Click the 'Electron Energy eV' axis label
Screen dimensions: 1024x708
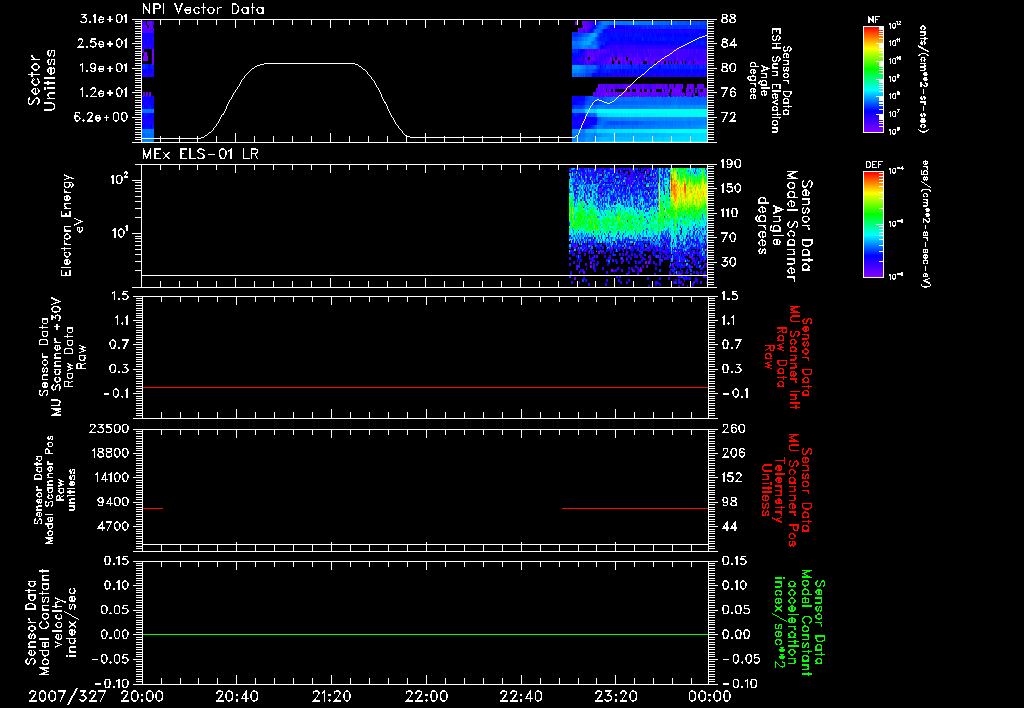[x=73, y=225]
